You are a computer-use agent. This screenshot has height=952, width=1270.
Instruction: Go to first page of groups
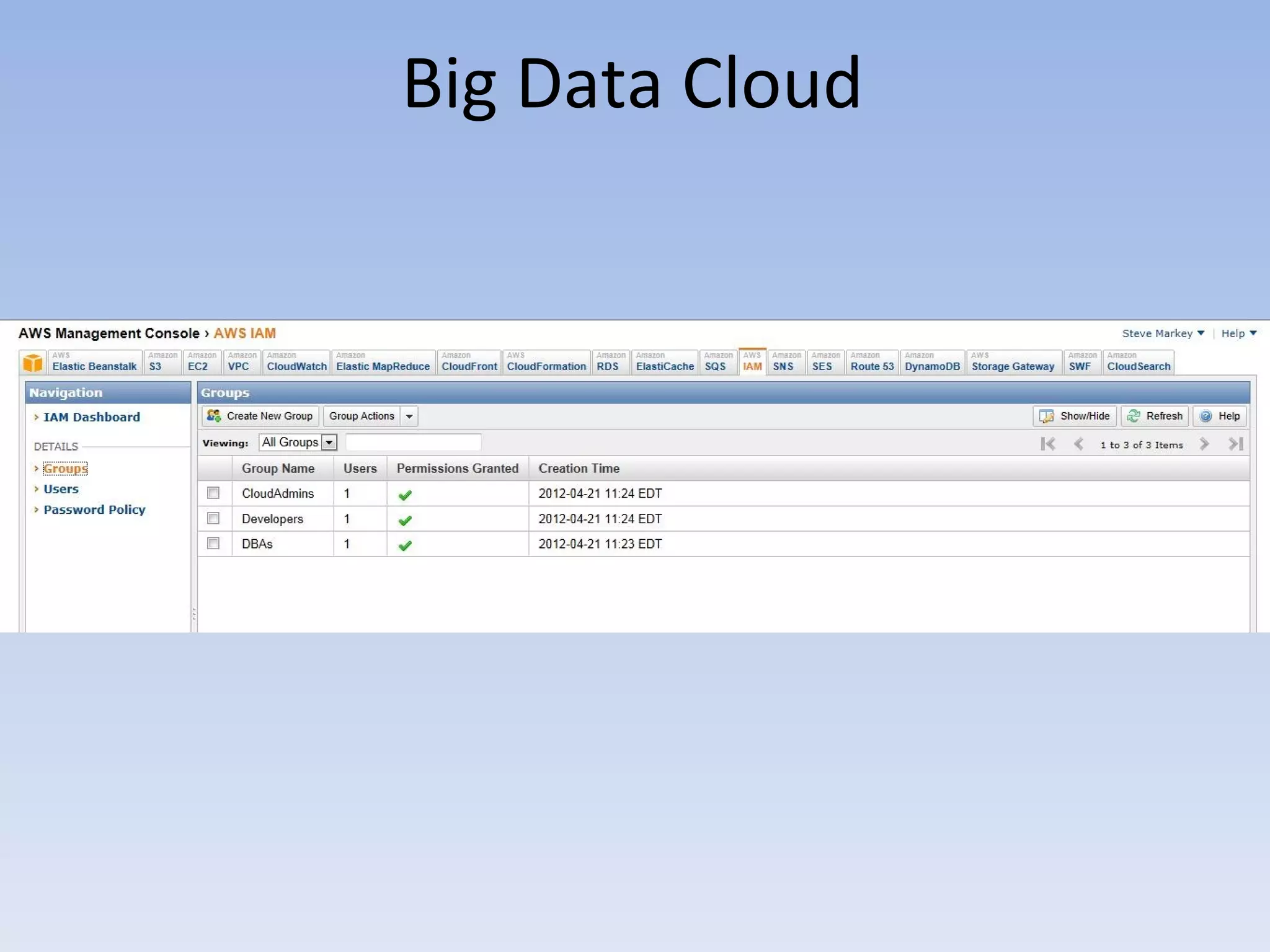1048,444
